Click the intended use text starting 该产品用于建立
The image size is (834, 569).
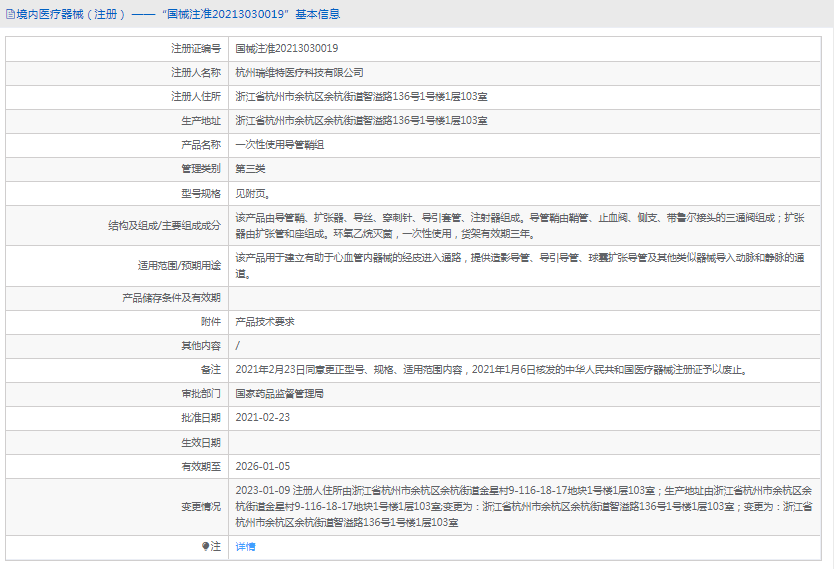(x=520, y=265)
